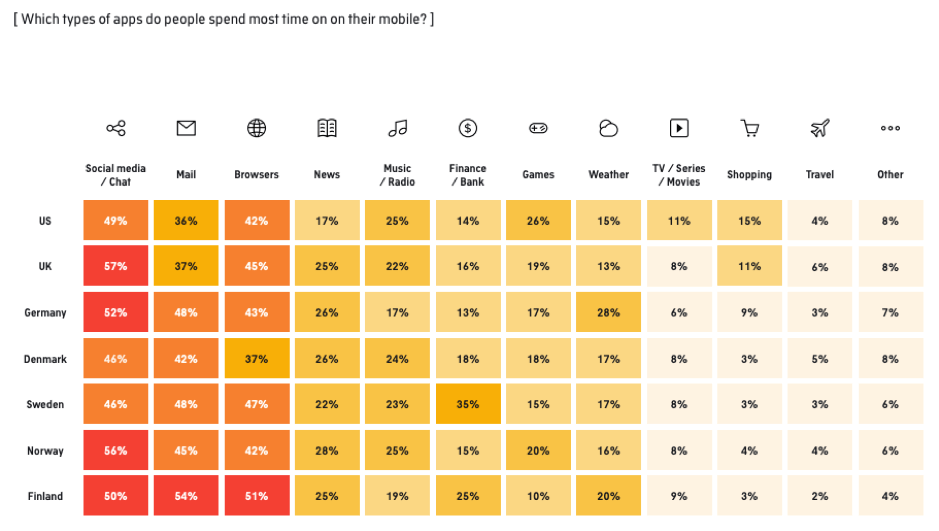
Task: Click the Mail envelope icon
Action: tap(186, 128)
